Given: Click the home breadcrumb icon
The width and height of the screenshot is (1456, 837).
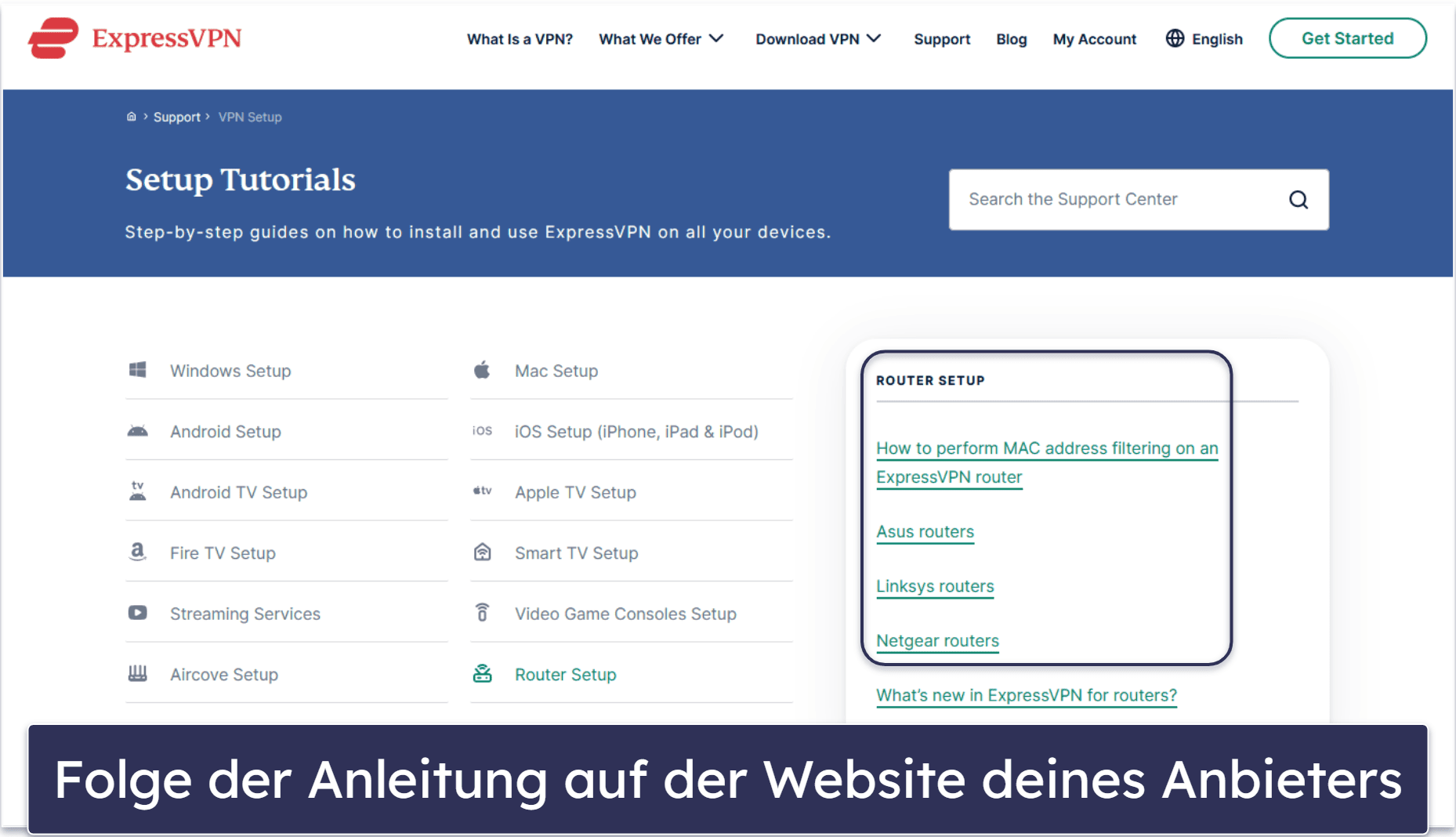Looking at the screenshot, I should click(x=132, y=117).
